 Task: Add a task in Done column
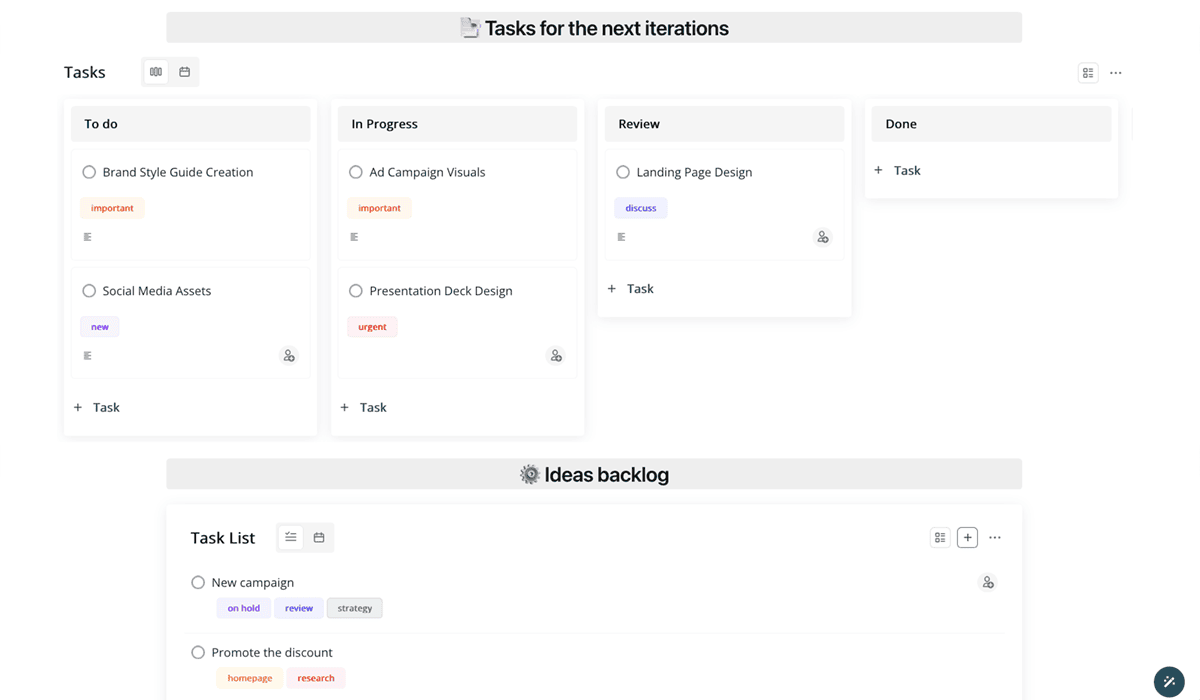pyautogui.click(x=898, y=170)
